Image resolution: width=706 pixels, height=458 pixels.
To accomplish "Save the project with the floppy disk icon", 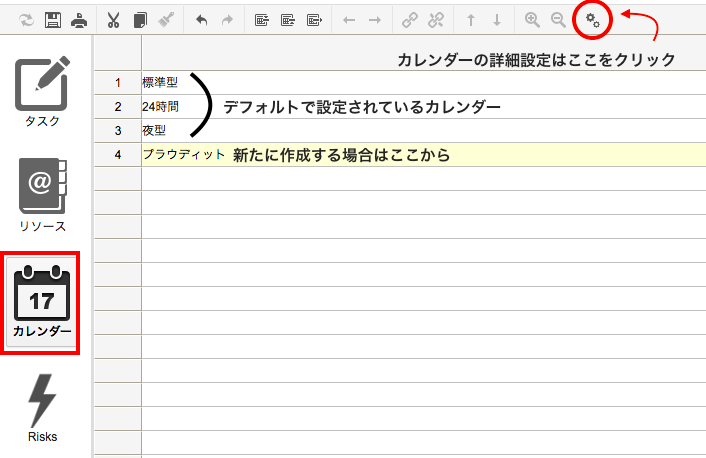I will pos(53,20).
